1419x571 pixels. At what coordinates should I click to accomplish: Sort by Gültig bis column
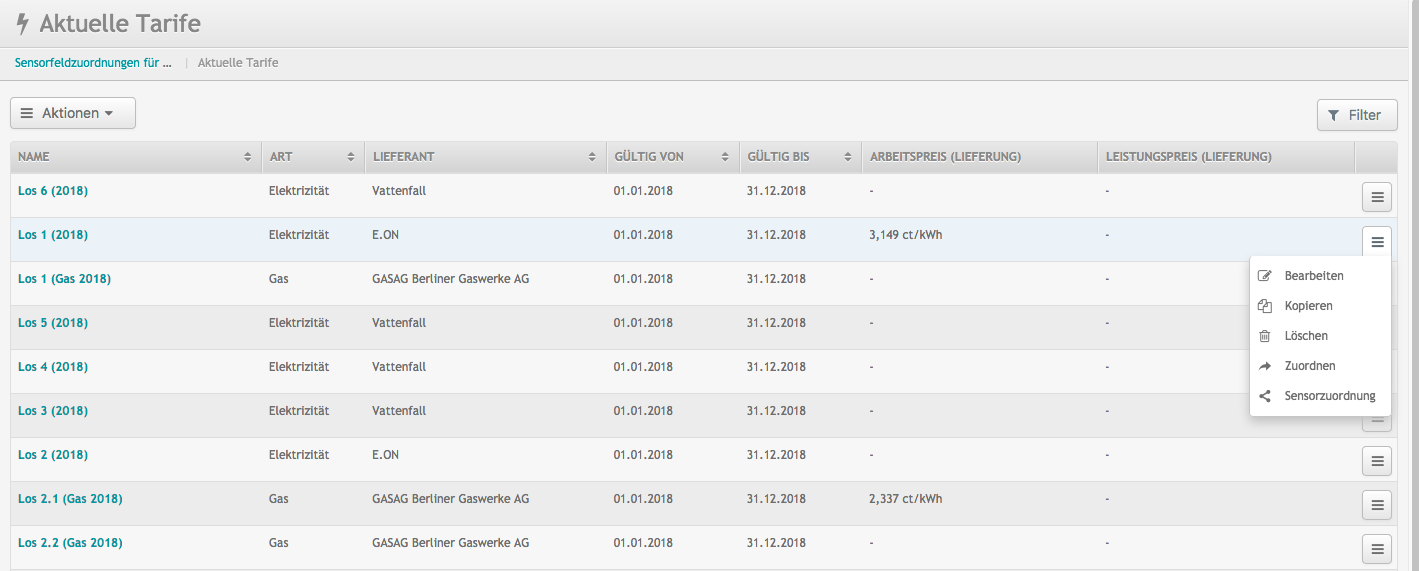tap(848, 157)
